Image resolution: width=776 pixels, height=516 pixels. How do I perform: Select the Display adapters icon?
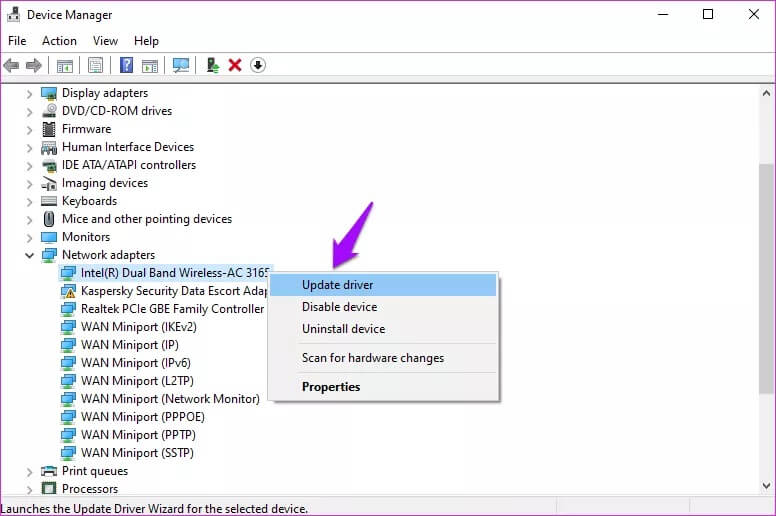click(x=49, y=93)
